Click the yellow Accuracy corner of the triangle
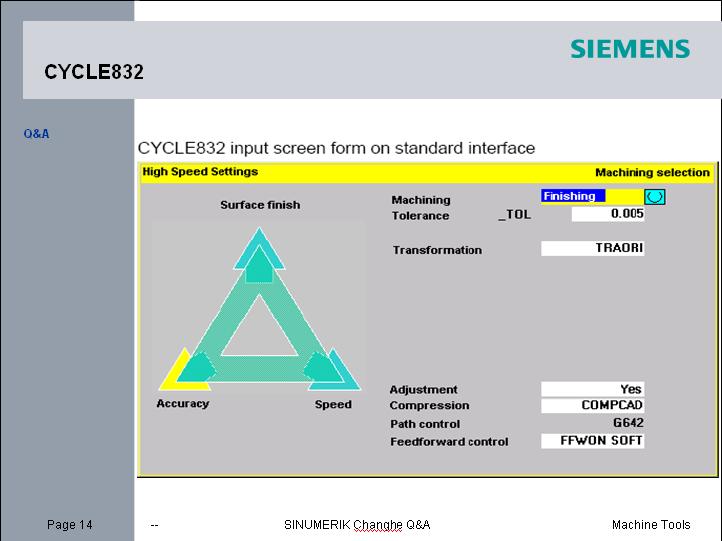This screenshot has height=541, width=722. (184, 371)
